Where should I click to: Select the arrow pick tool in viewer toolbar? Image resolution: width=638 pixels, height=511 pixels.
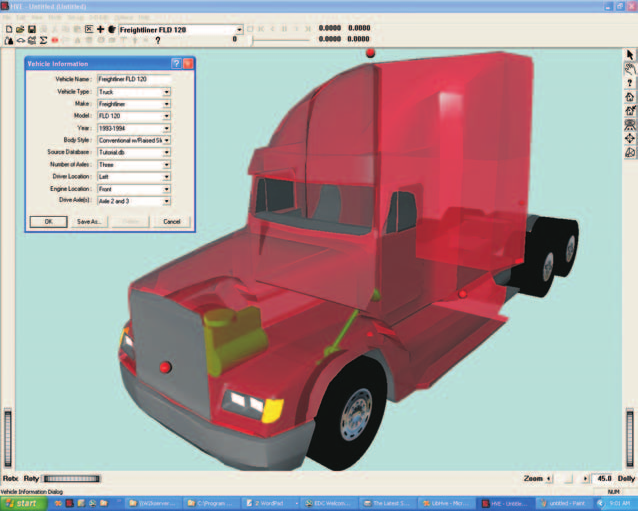click(630, 55)
